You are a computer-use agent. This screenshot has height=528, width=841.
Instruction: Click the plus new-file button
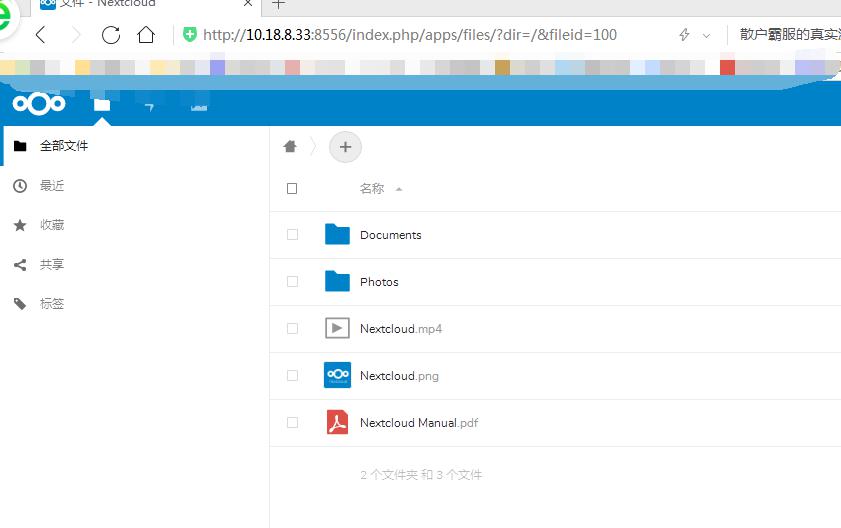point(345,147)
